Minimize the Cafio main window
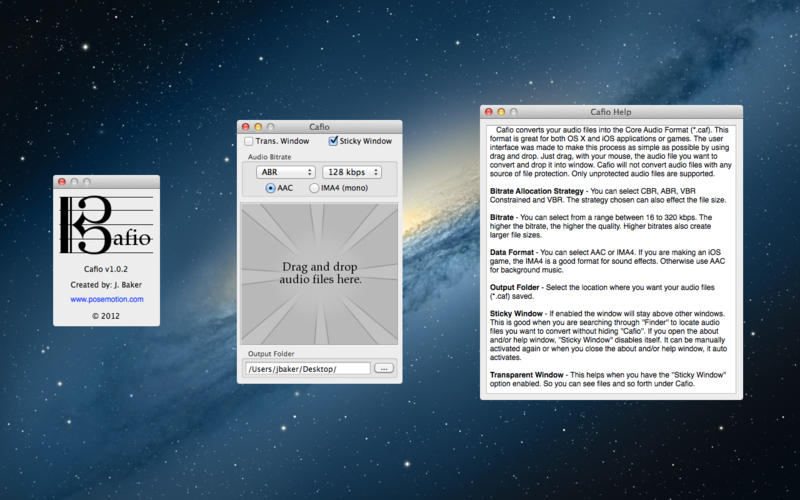Screen dimensions: 800x500 coord(258,127)
